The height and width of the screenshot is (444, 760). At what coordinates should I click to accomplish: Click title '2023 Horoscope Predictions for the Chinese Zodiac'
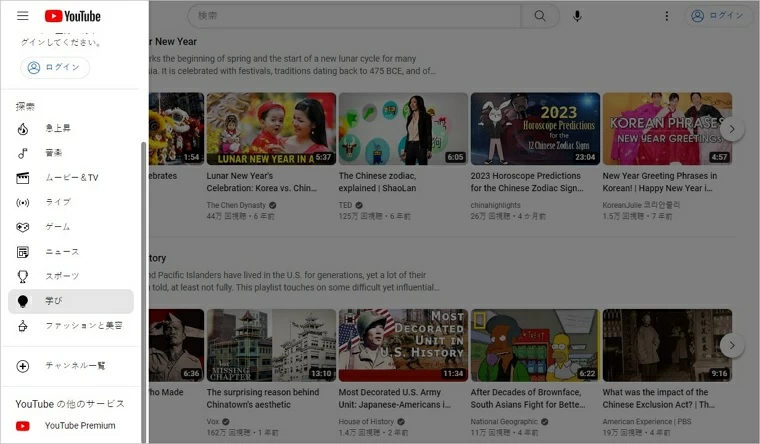click(526, 182)
